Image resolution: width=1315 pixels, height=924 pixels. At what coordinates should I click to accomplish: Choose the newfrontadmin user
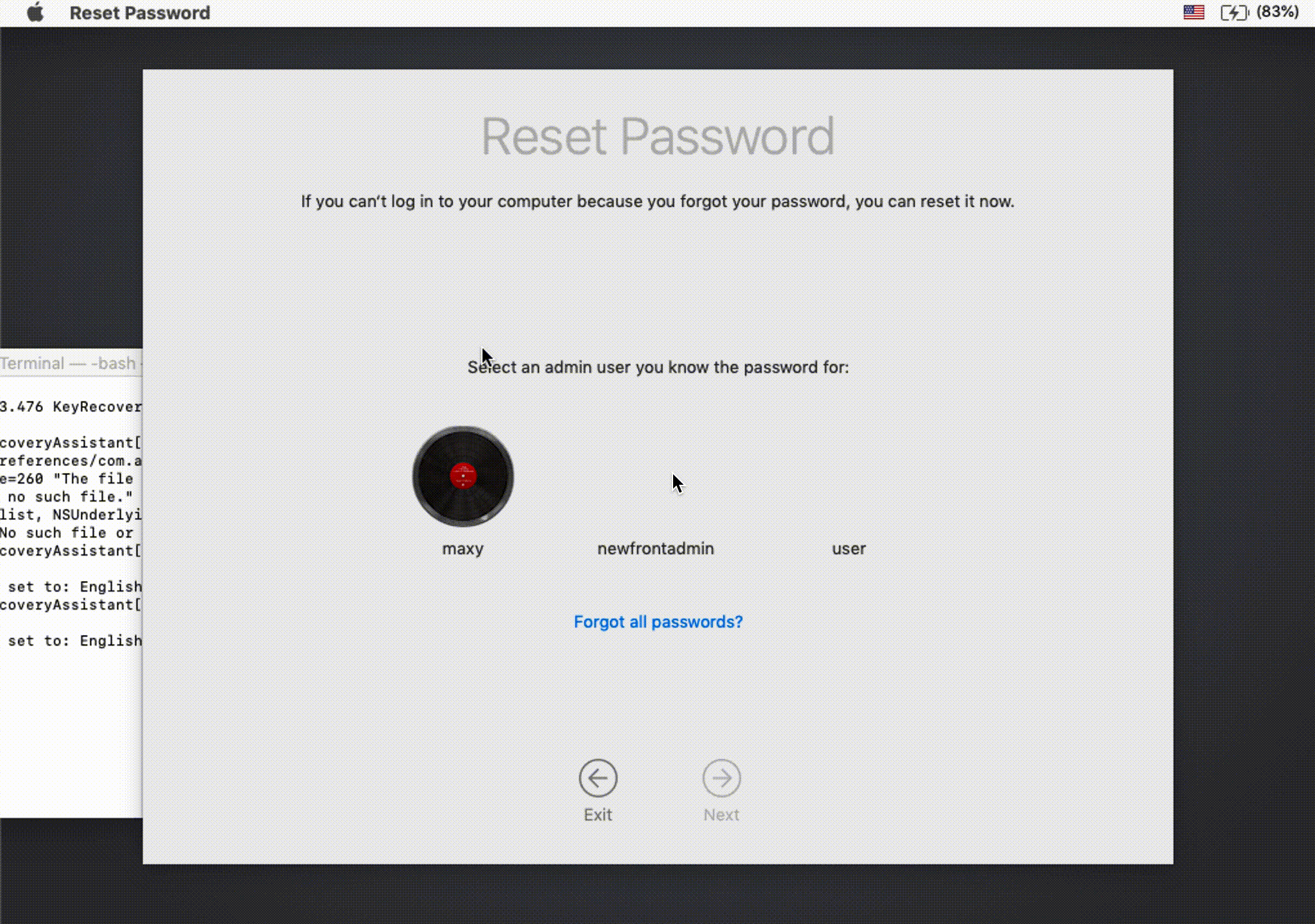[656, 549]
